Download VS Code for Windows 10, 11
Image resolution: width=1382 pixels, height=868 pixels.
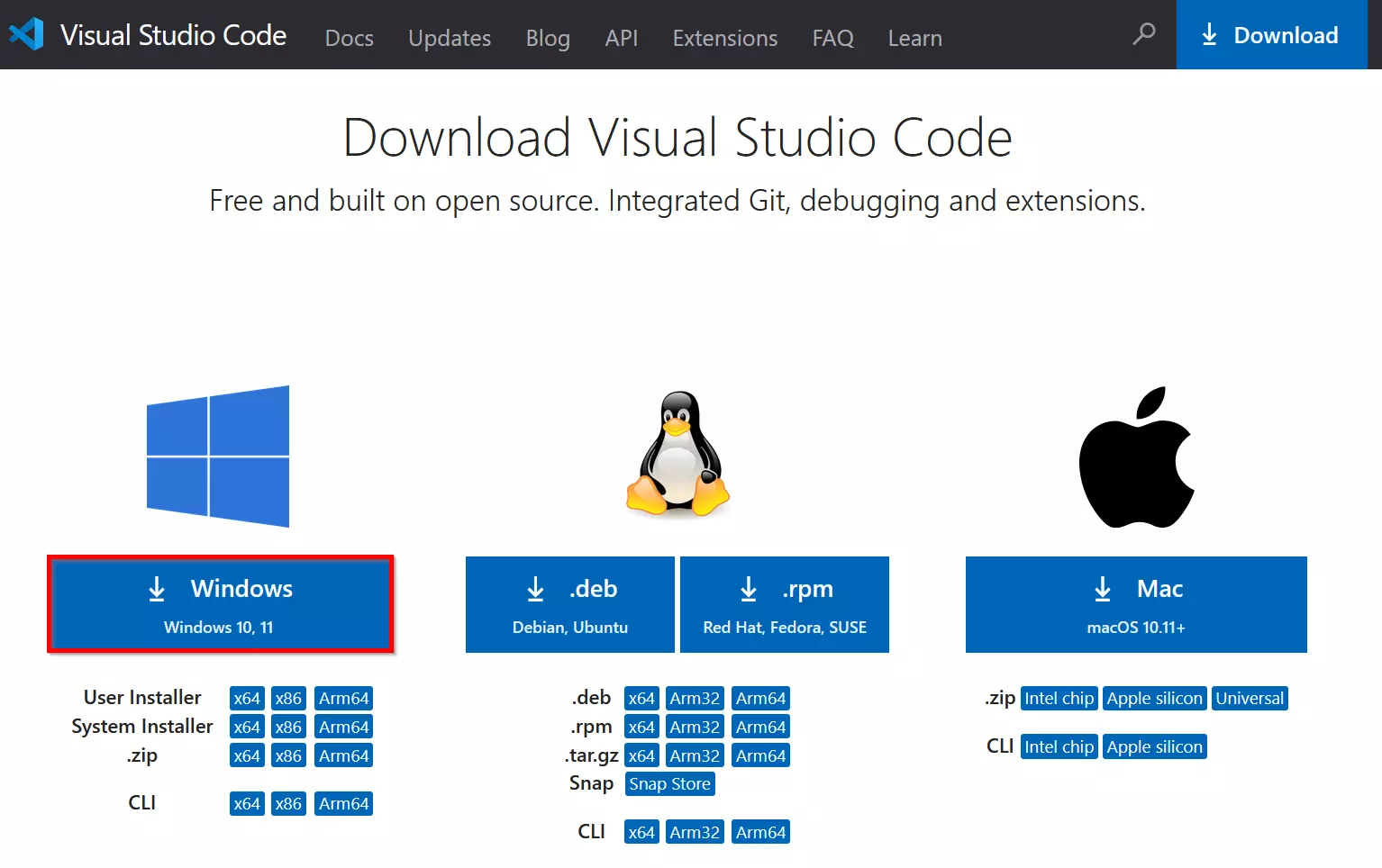pos(221,604)
